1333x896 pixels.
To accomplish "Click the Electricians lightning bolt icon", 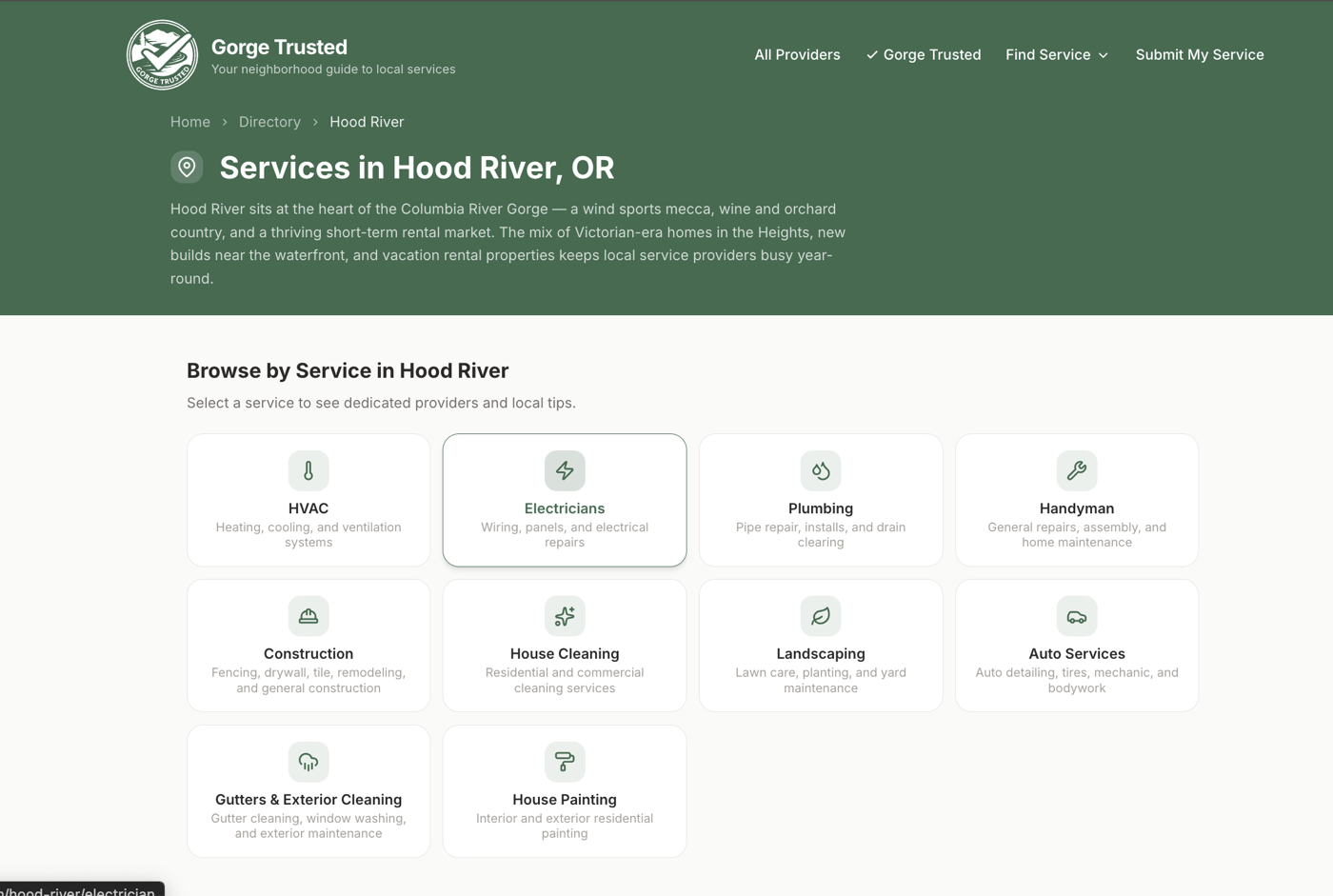I will (565, 470).
